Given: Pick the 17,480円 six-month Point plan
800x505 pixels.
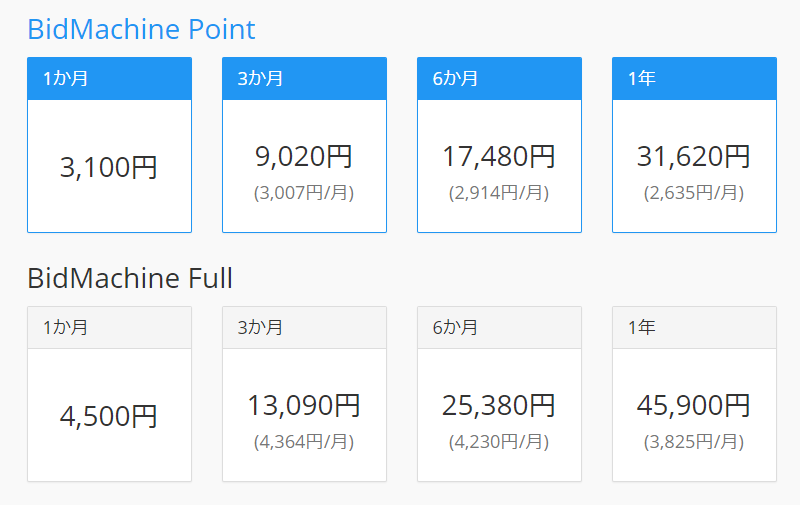Looking at the screenshot, I should pyautogui.click(x=499, y=157).
